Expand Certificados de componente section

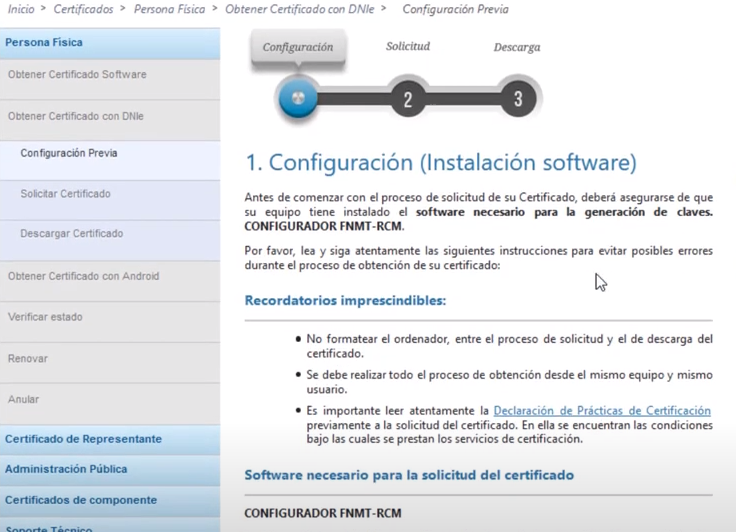(110, 501)
